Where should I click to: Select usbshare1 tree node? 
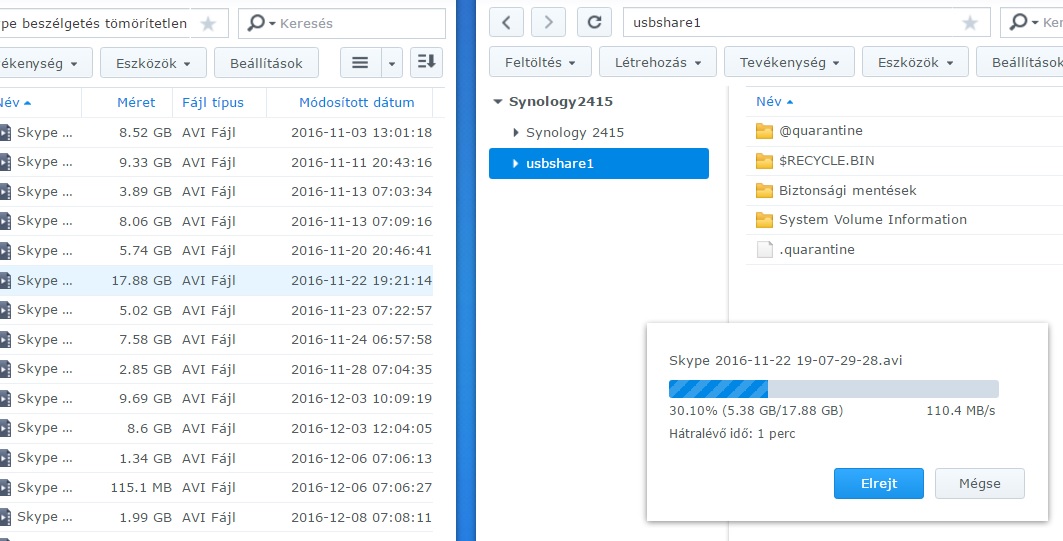pyautogui.click(x=599, y=163)
